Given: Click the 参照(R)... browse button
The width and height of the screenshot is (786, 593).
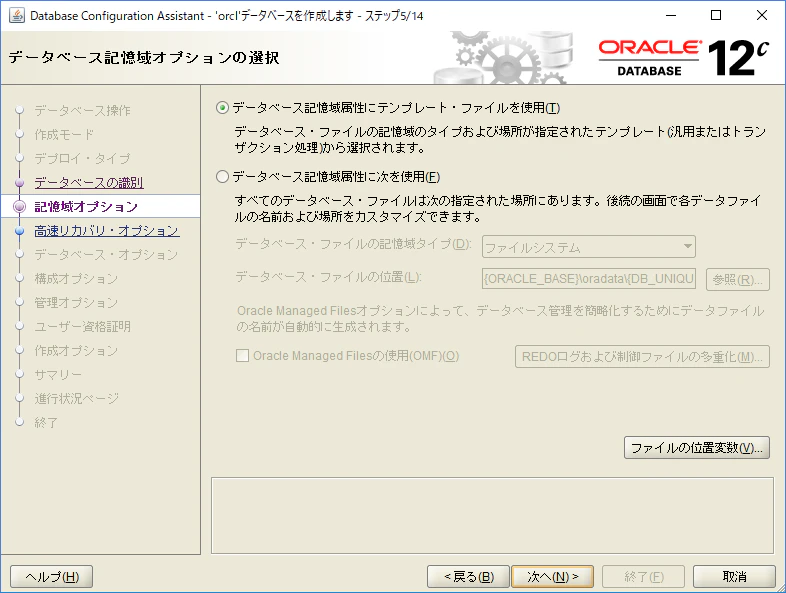Looking at the screenshot, I should point(737,279).
